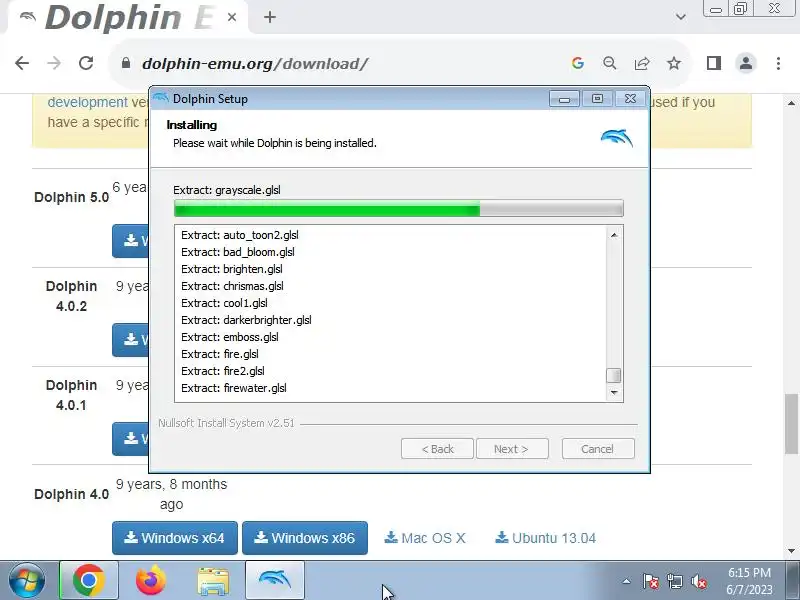Download Dolphin 4.0 for Ubuntu 13.04

pyautogui.click(x=546, y=538)
